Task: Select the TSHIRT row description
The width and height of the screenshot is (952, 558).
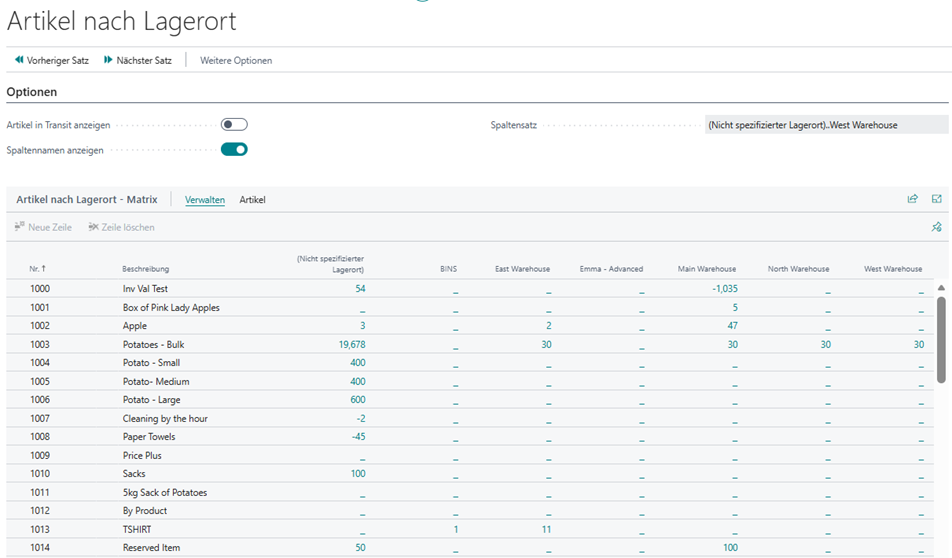Action: (x=138, y=530)
